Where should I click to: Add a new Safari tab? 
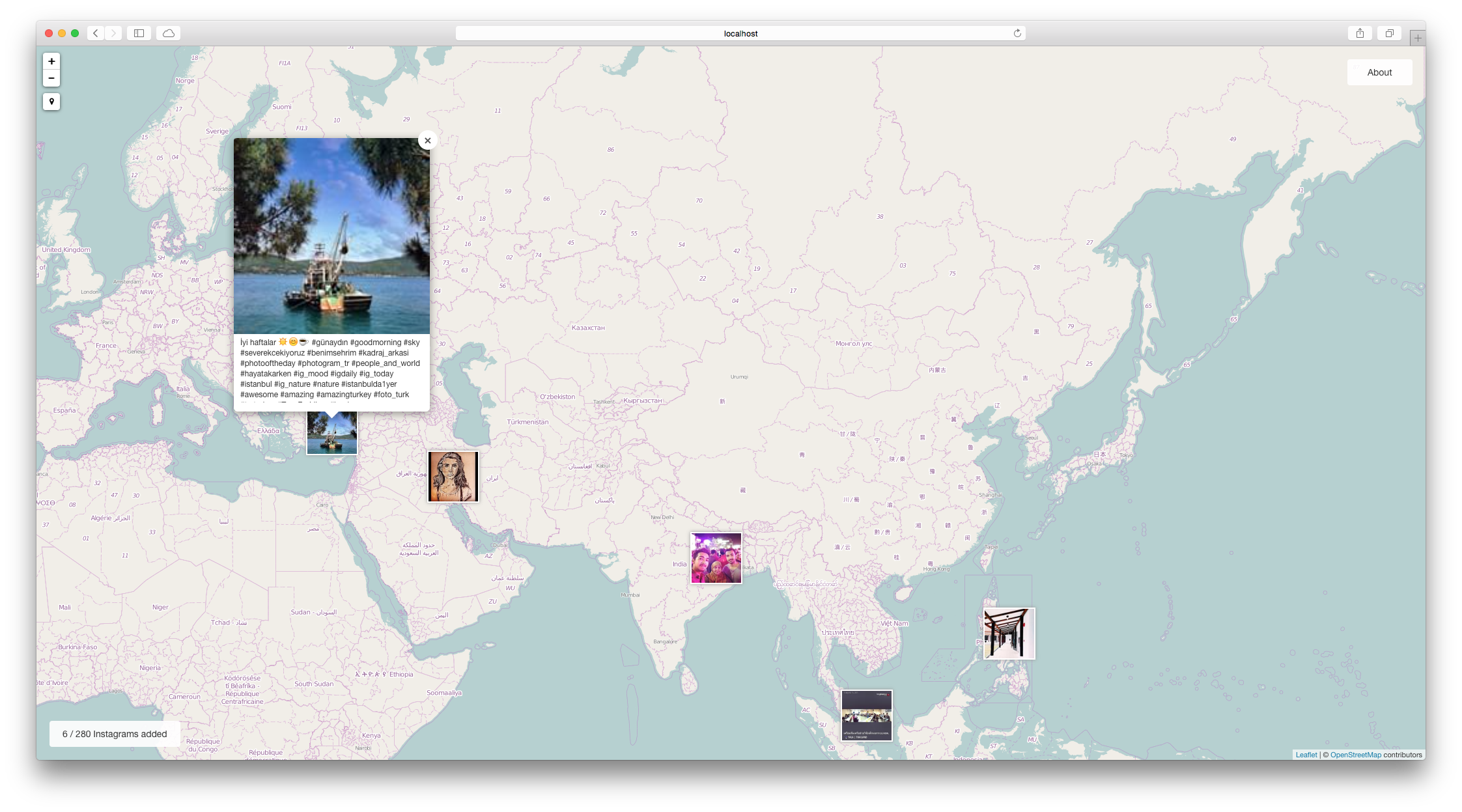1418,38
